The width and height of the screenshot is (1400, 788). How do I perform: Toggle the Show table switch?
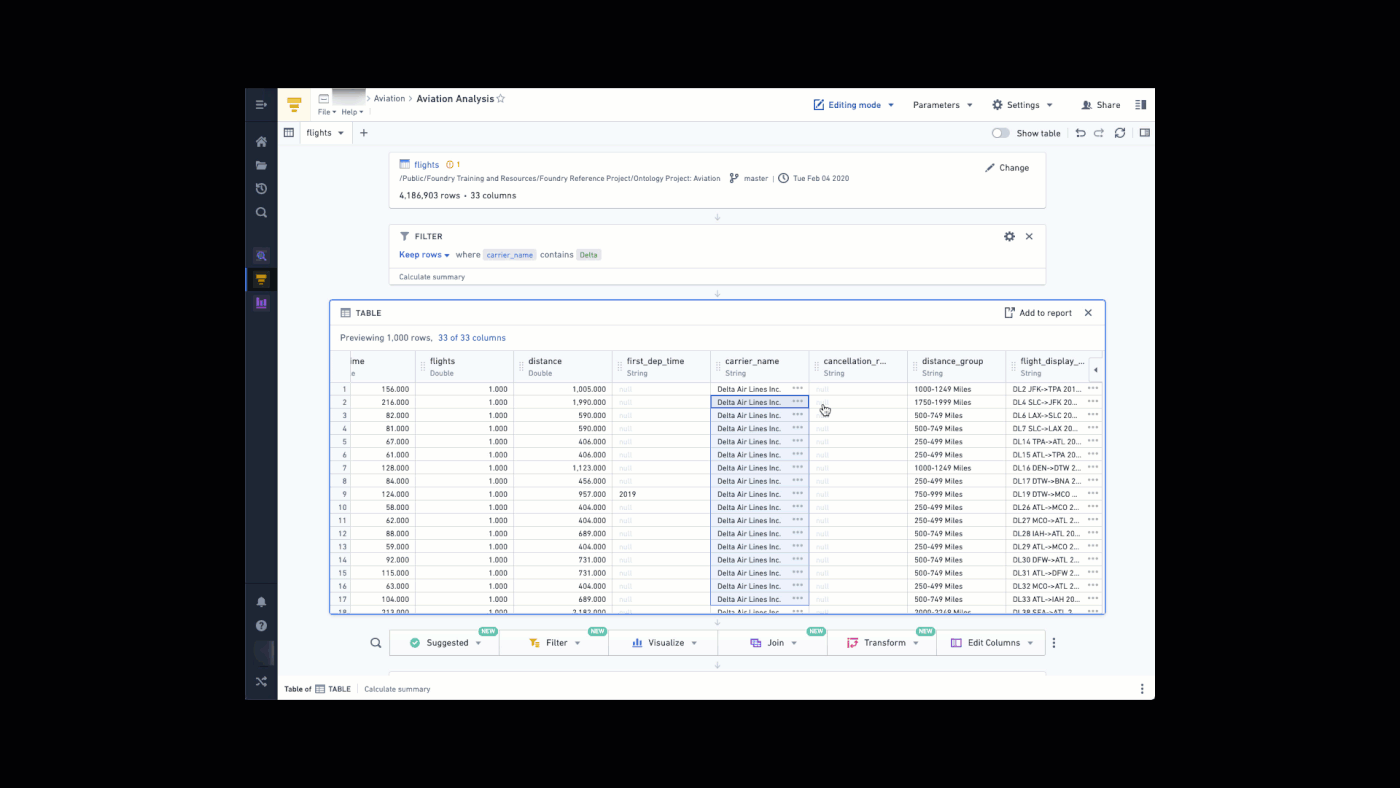pyautogui.click(x=1000, y=133)
